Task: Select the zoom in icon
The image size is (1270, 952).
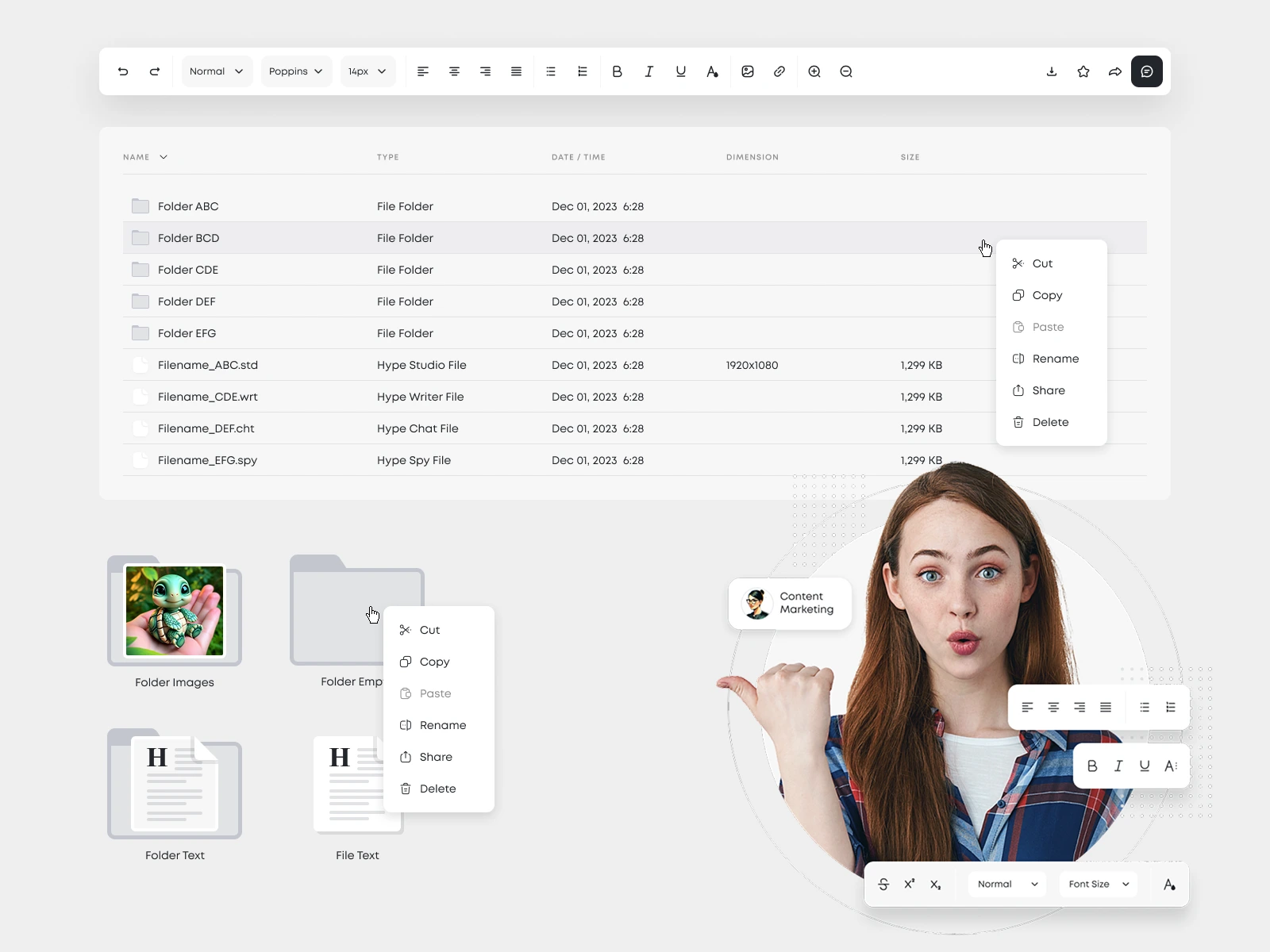Action: pyautogui.click(x=814, y=71)
